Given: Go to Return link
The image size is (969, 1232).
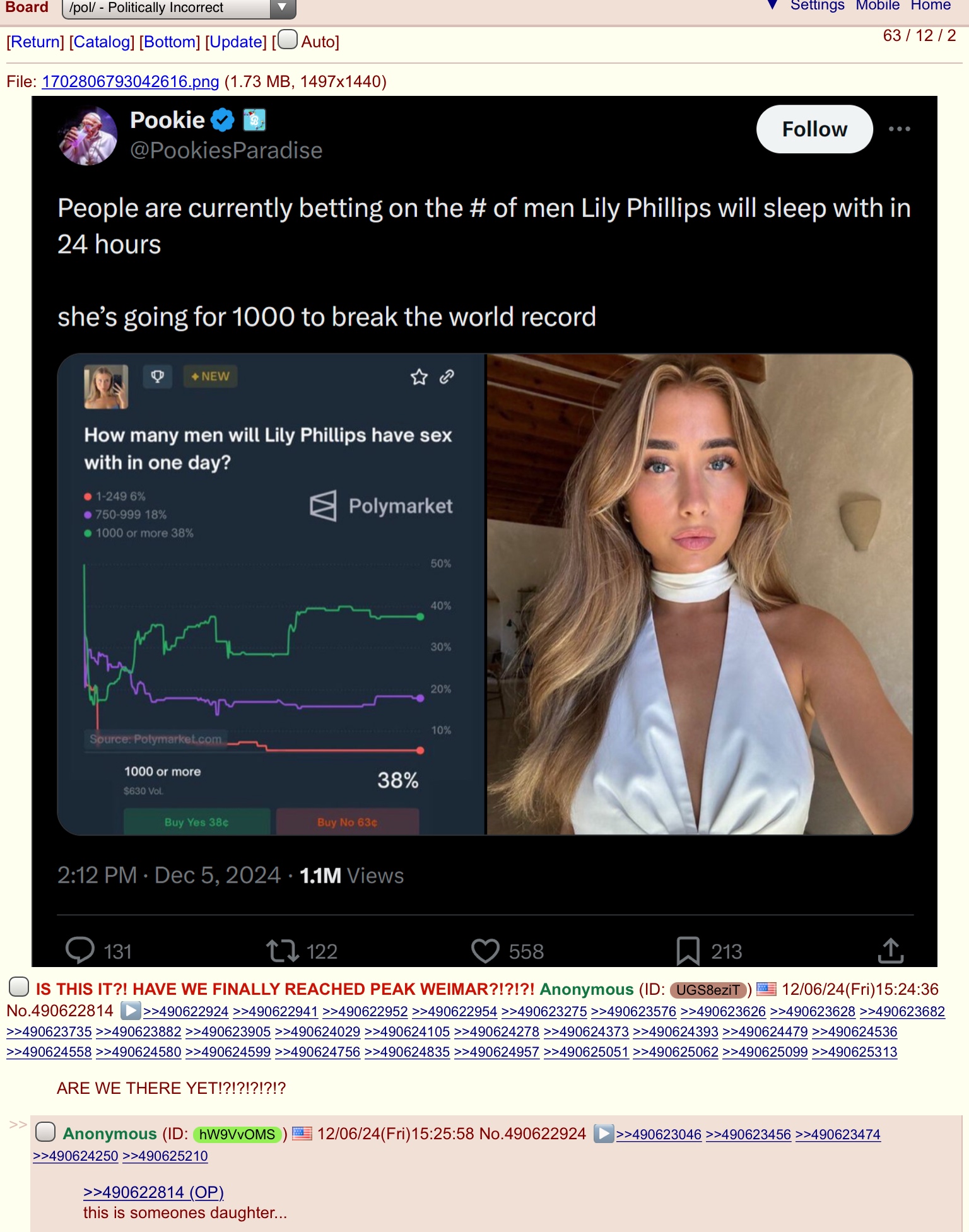Looking at the screenshot, I should click(x=35, y=42).
